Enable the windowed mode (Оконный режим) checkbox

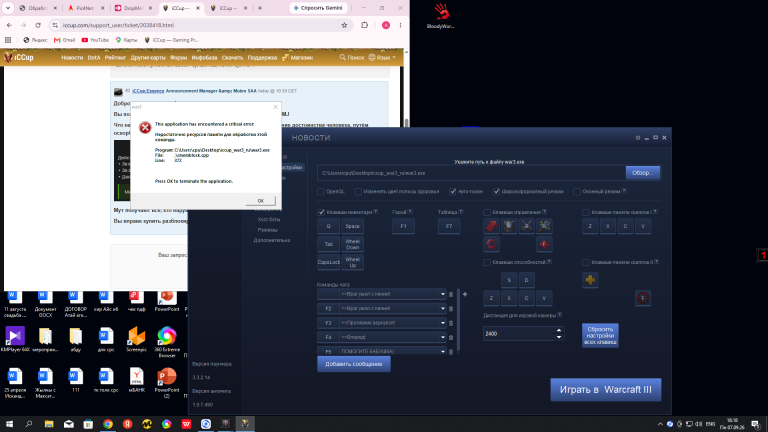point(577,192)
